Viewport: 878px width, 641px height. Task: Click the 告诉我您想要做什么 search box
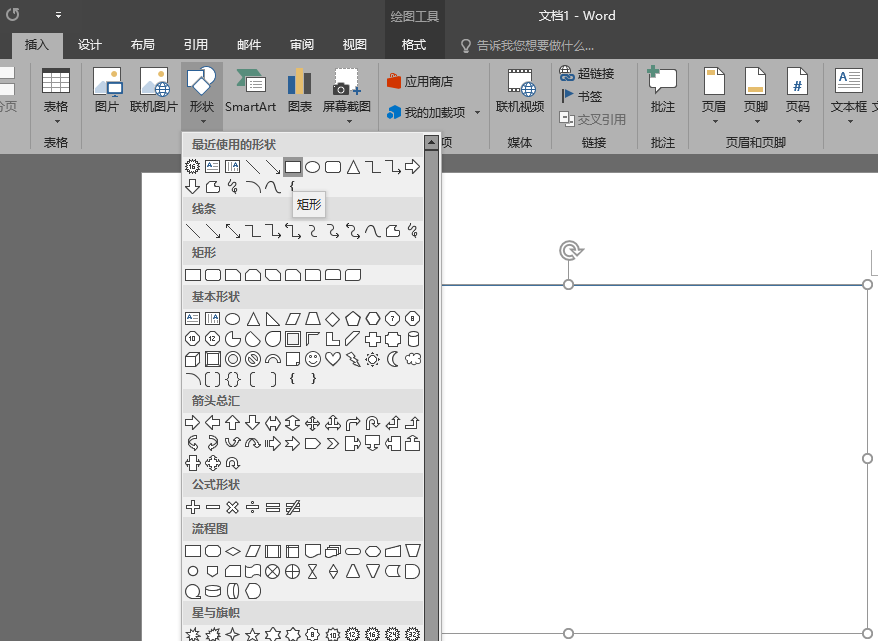point(527,46)
